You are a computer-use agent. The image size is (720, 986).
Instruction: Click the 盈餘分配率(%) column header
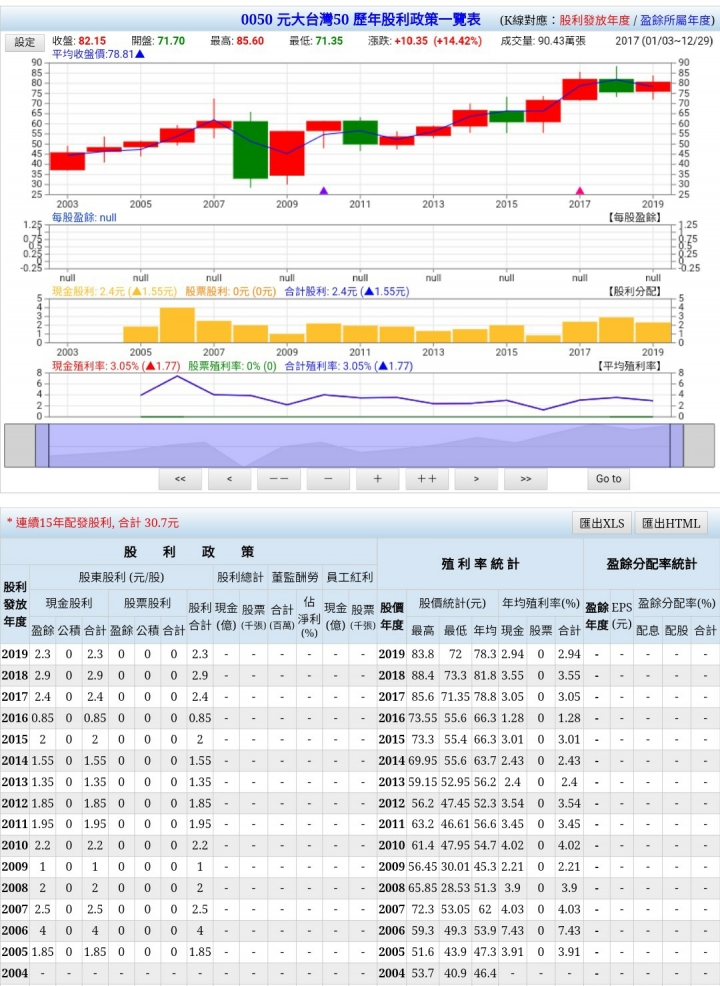point(677,603)
